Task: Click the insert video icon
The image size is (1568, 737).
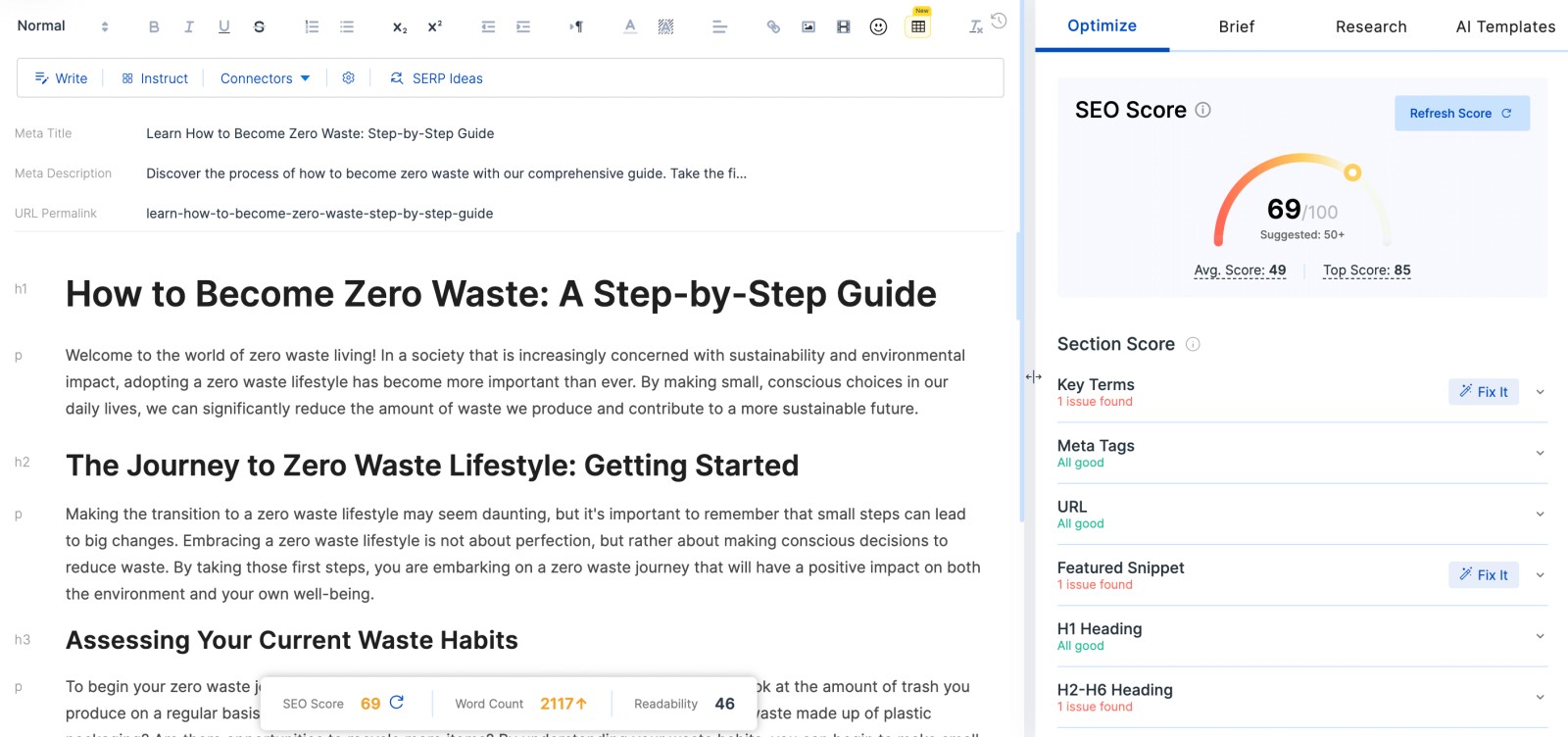Action: click(x=843, y=26)
